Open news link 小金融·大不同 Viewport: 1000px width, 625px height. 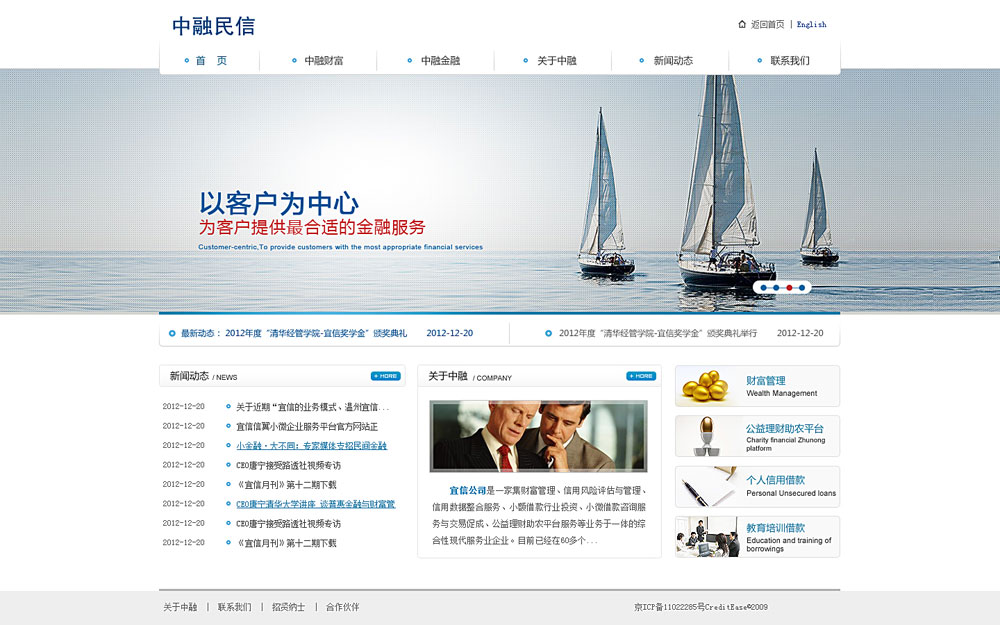click(311, 446)
